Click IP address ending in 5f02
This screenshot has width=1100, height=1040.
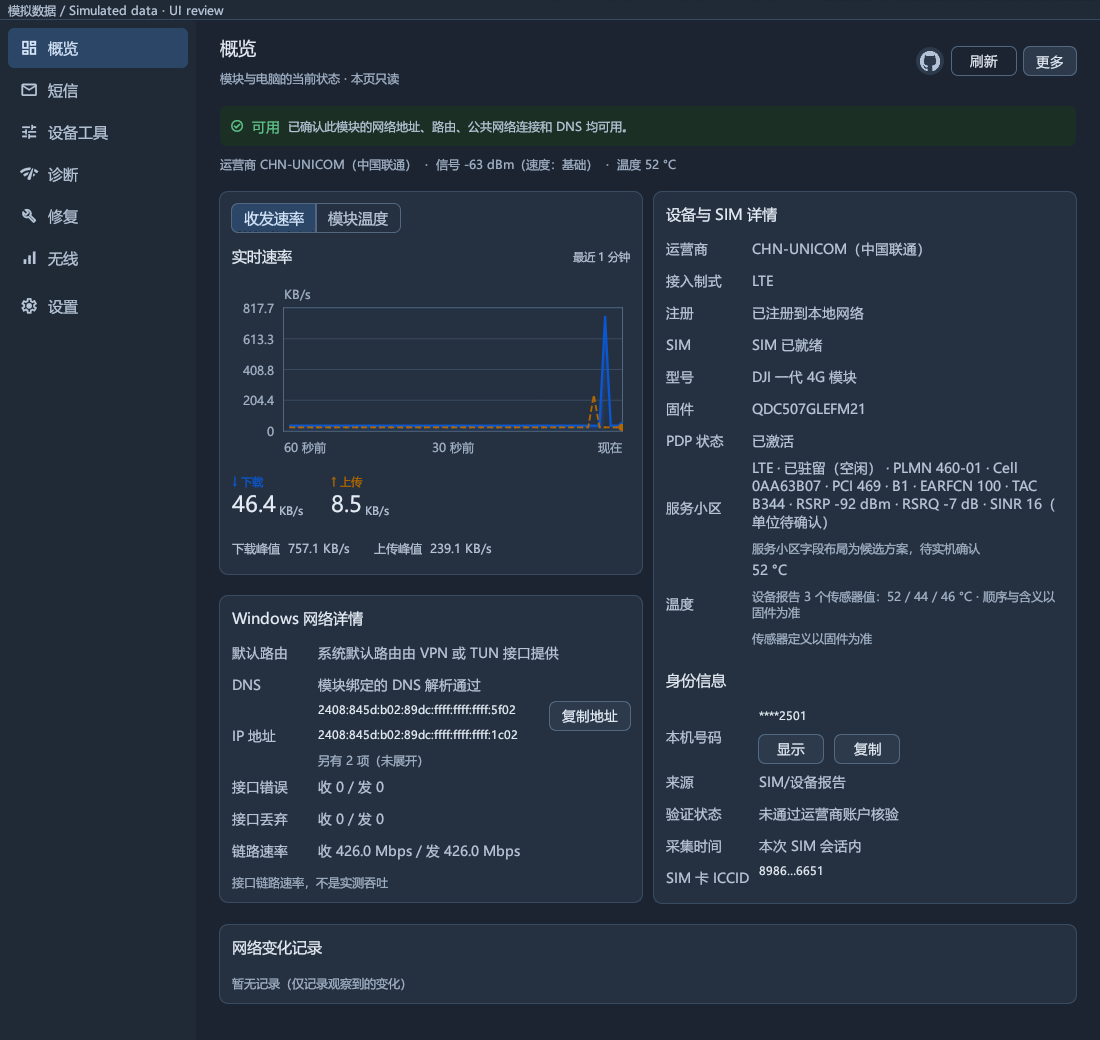417,709
